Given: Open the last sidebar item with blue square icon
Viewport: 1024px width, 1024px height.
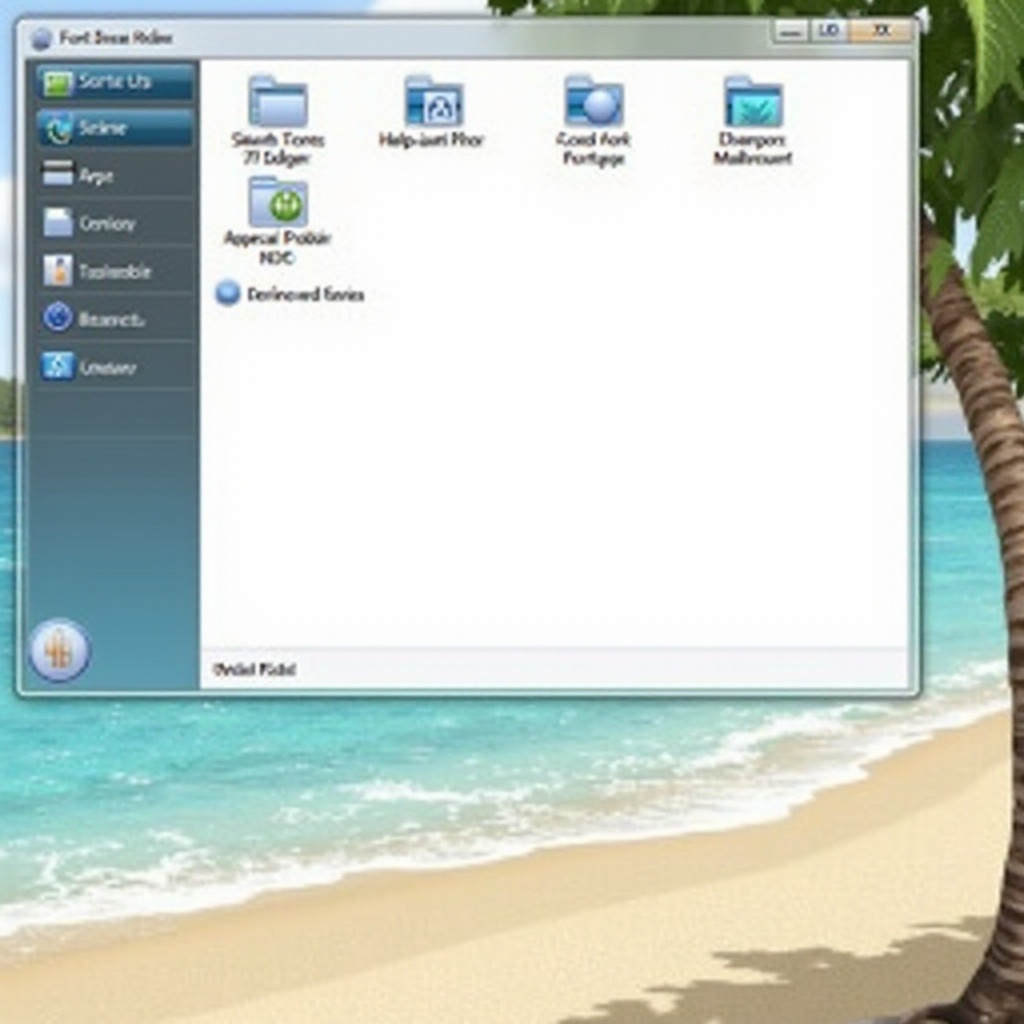Looking at the screenshot, I should click(x=58, y=366).
